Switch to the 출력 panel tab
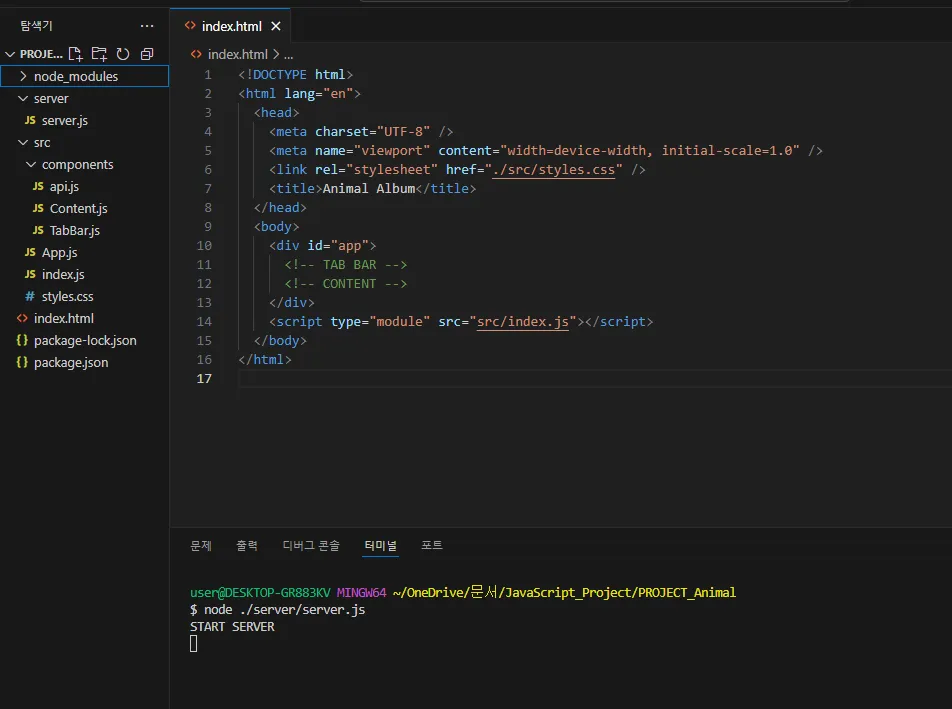 click(x=246, y=545)
